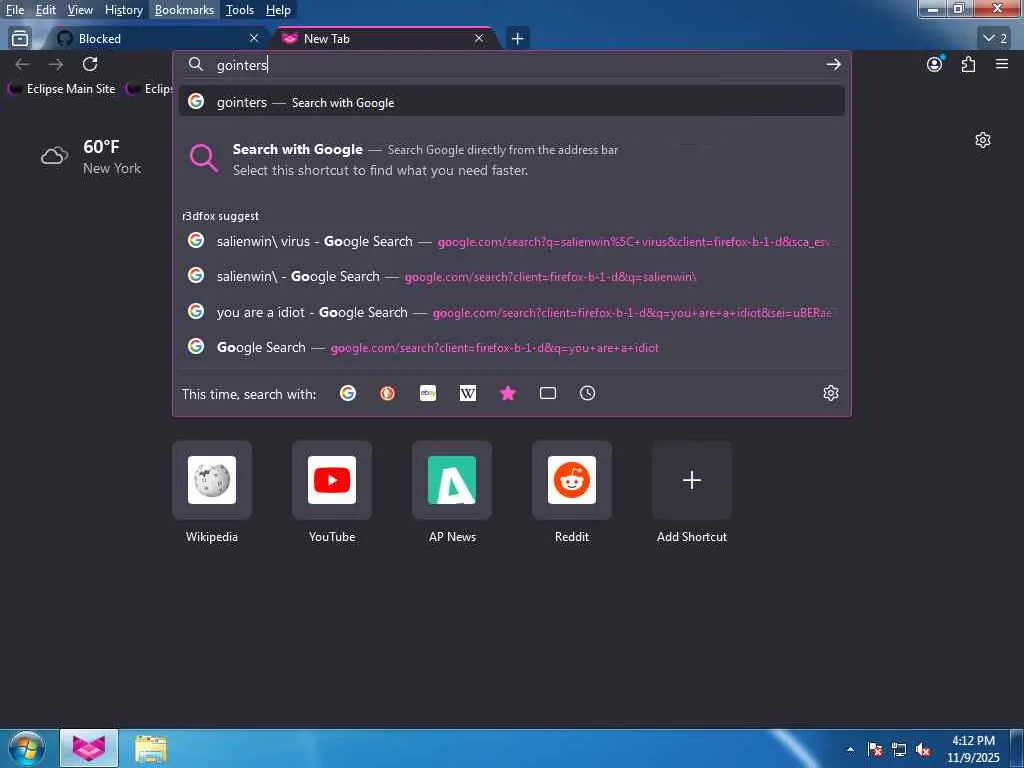The image size is (1024, 768).
Task: Show hidden system tray icons
Action: [850, 749]
